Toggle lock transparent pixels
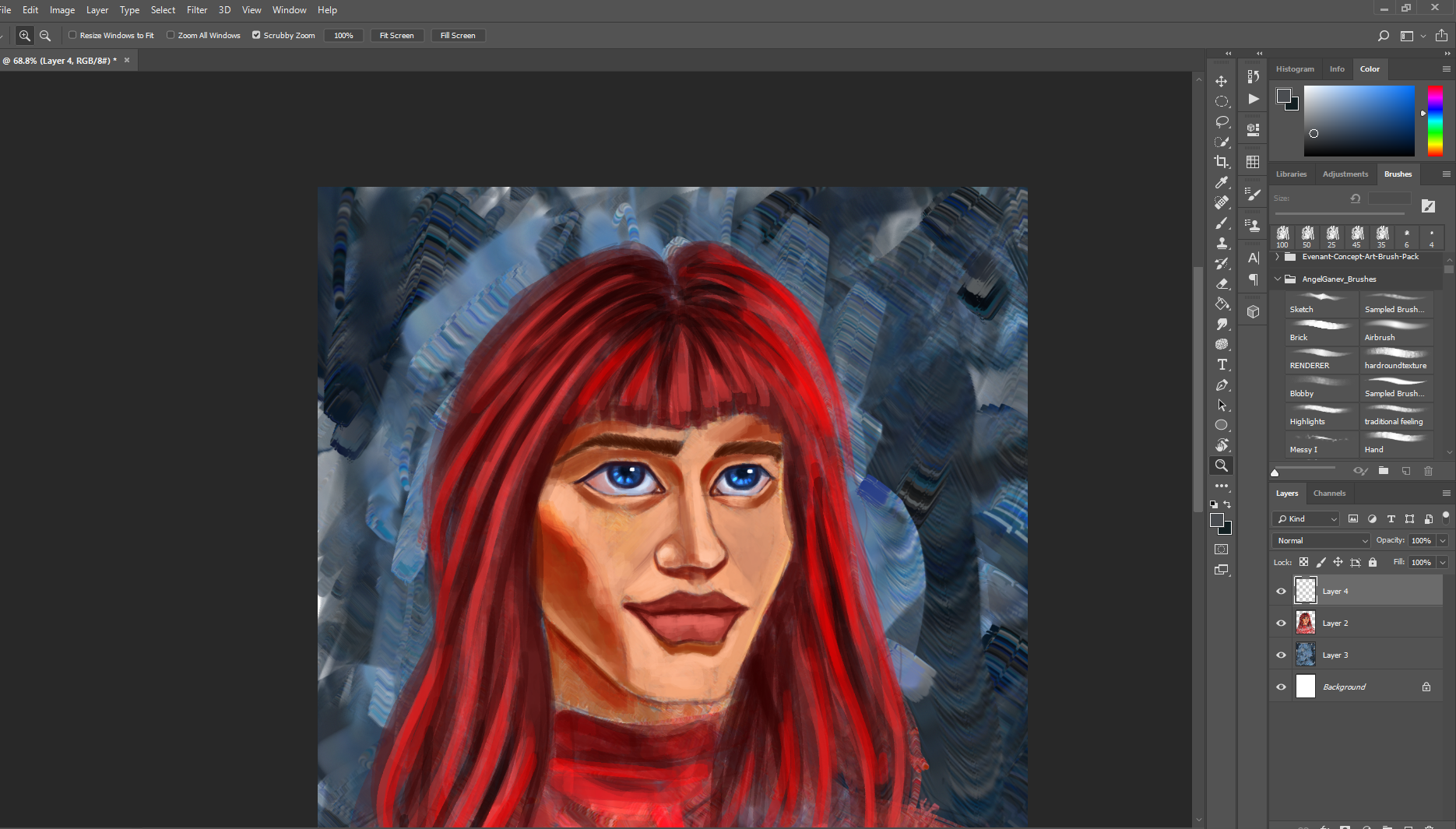This screenshot has width=1456, height=829. pyautogui.click(x=1303, y=562)
